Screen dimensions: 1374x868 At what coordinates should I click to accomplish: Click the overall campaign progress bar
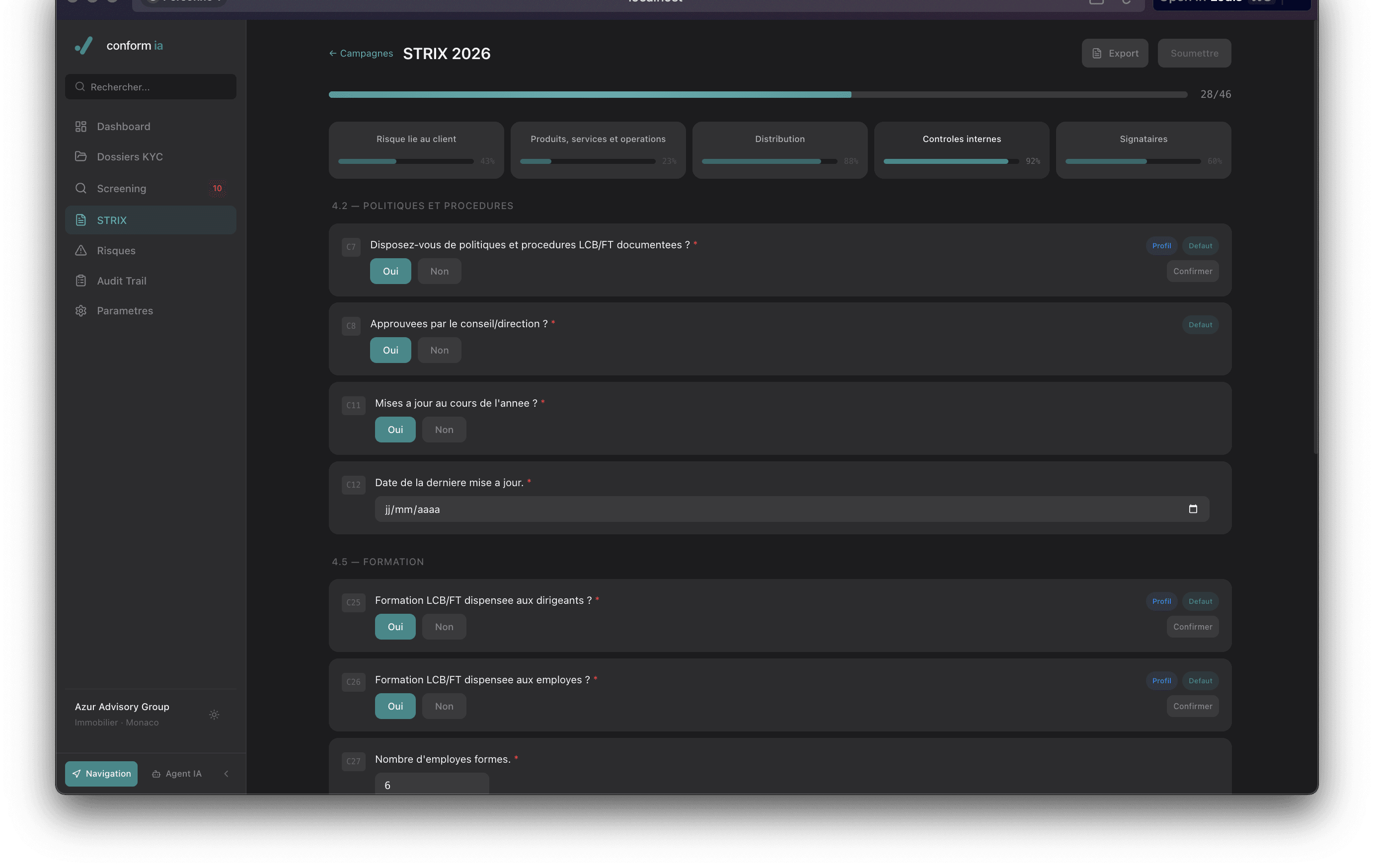tap(757, 95)
